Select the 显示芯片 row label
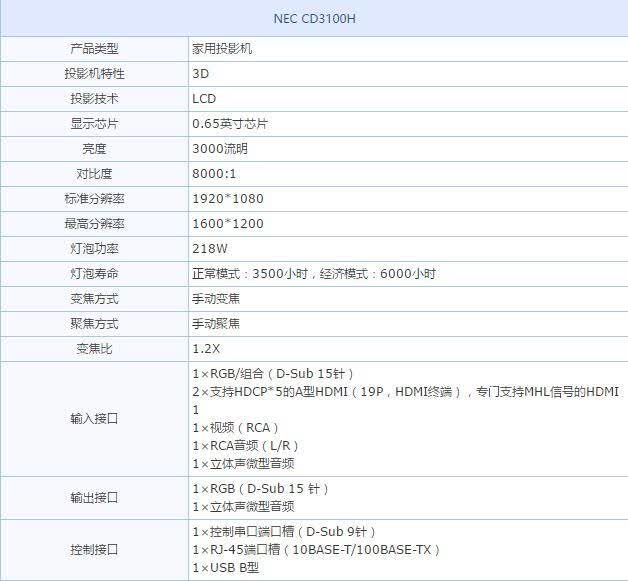The width and height of the screenshot is (628, 581). tap(95, 124)
